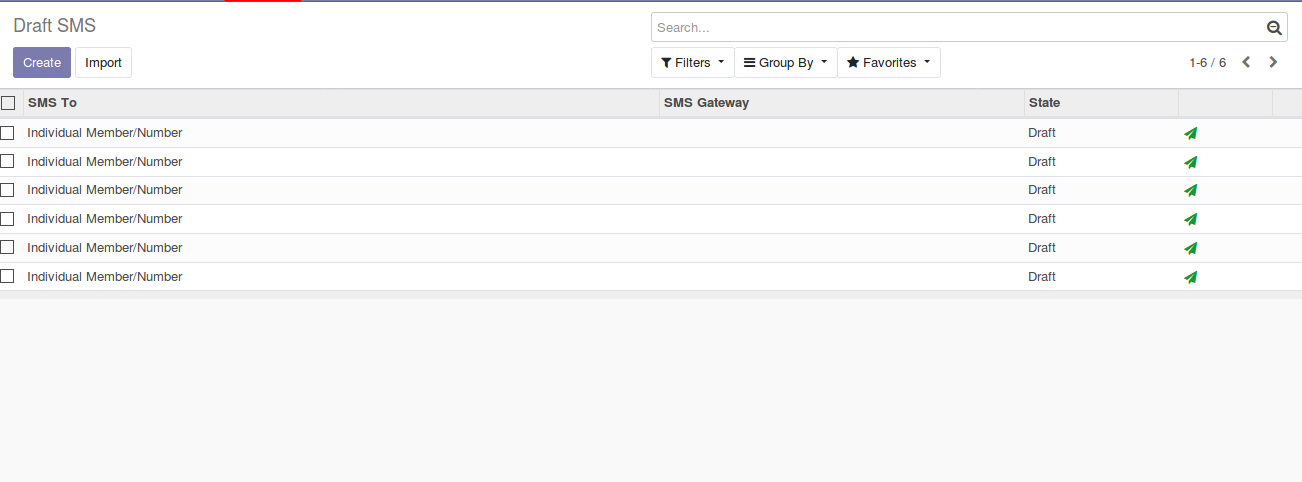Viewport: 1302px width, 482px height.
Task: Go to next page with right chevron
Action: 1273,62
